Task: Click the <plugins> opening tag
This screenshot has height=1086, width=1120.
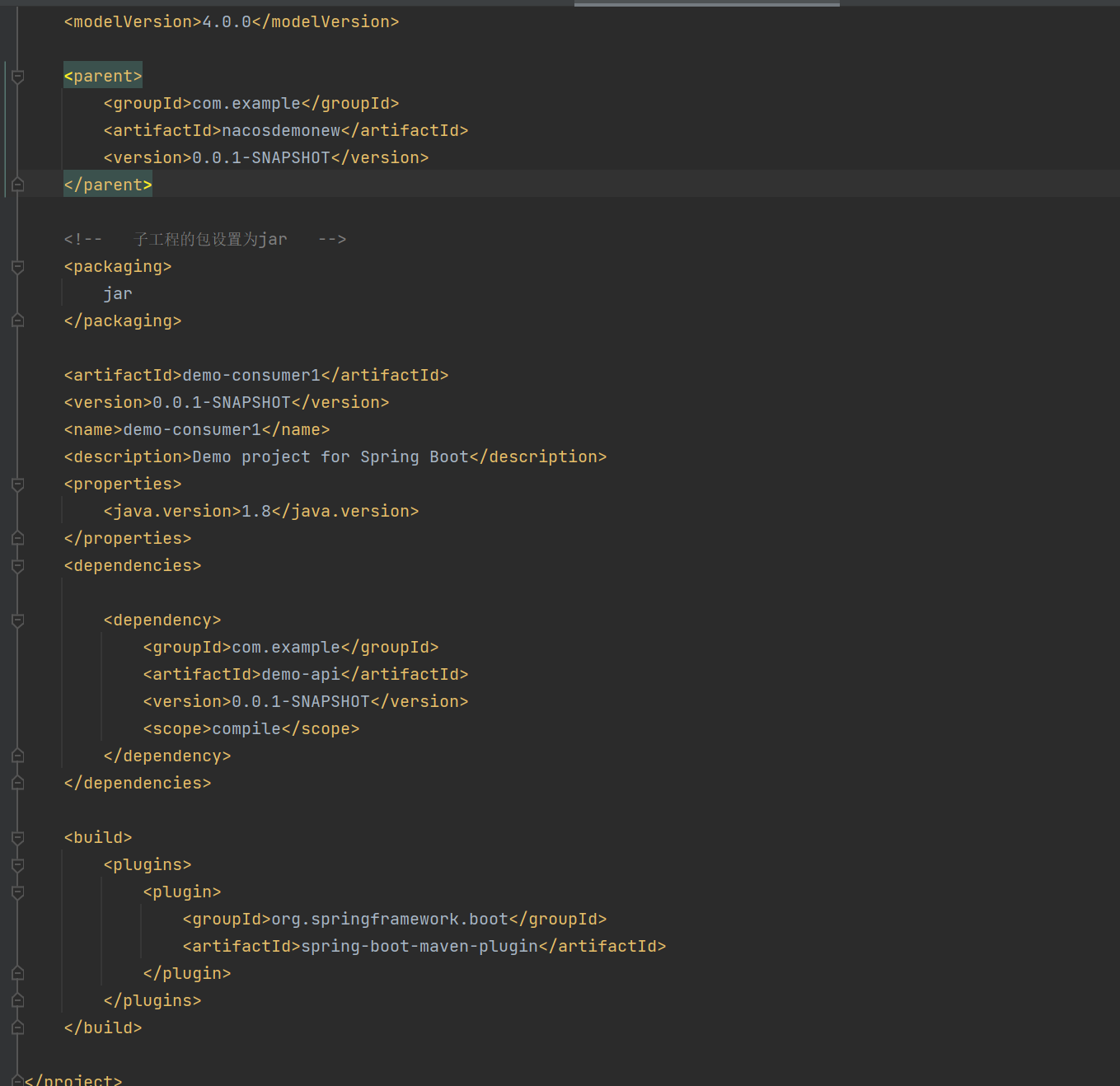Action: pos(148,865)
